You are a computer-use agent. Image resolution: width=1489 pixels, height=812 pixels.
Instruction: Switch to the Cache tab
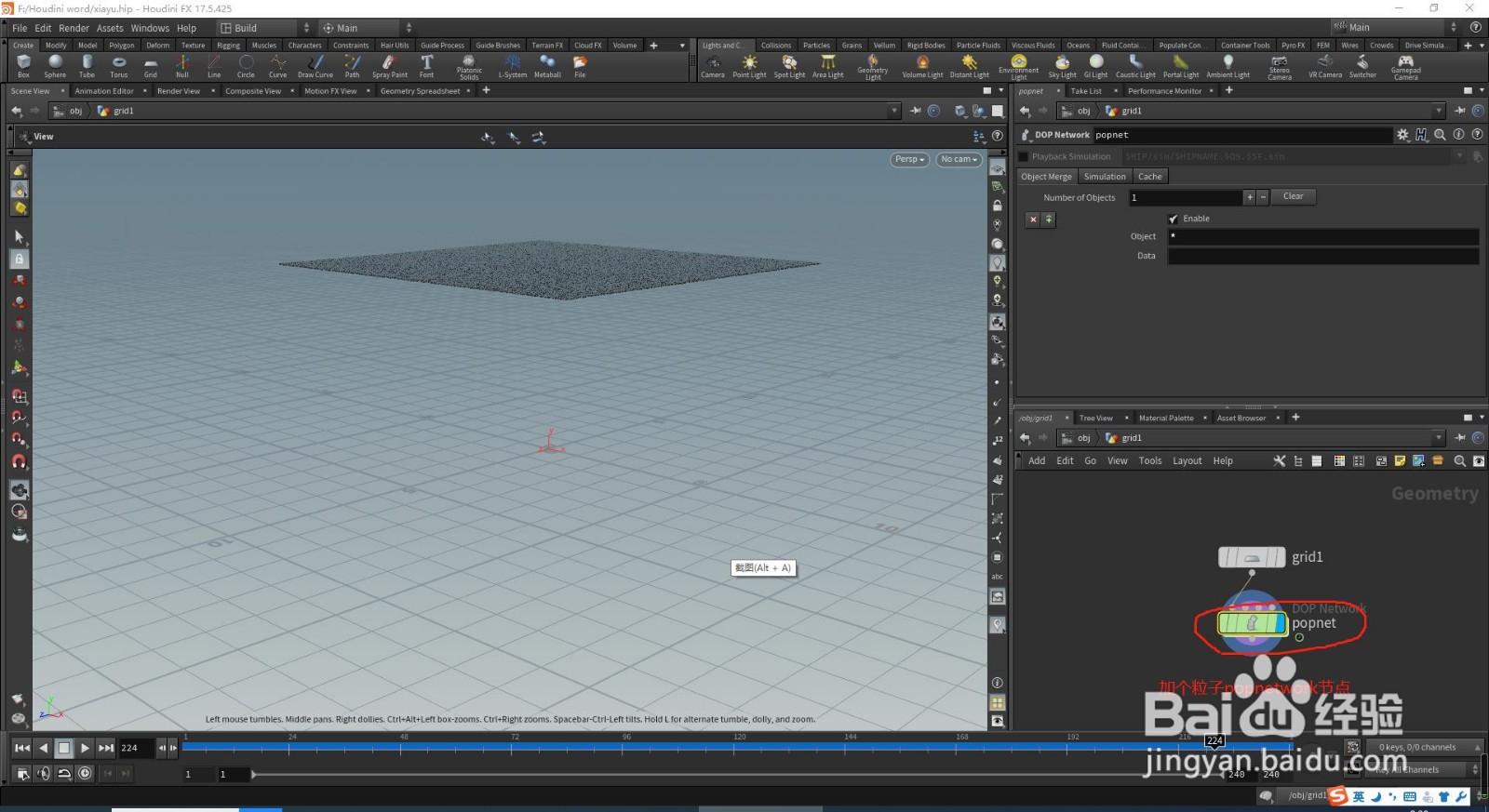point(1149,177)
